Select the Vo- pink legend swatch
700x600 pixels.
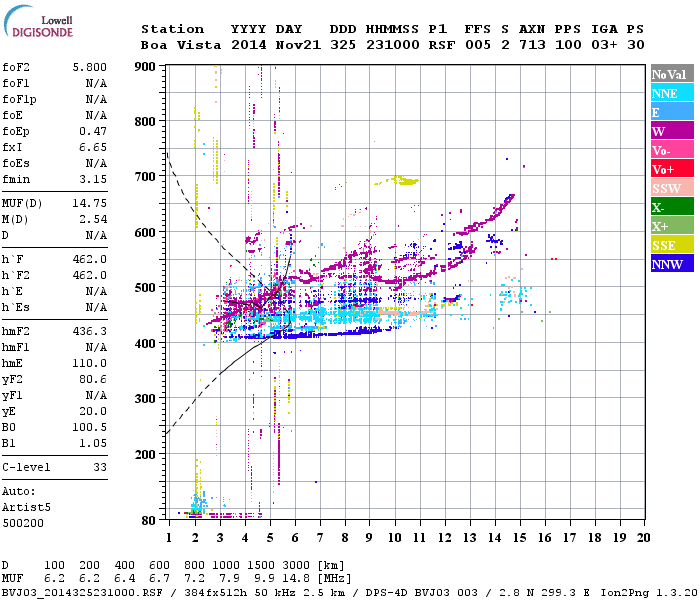pyautogui.click(x=672, y=150)
